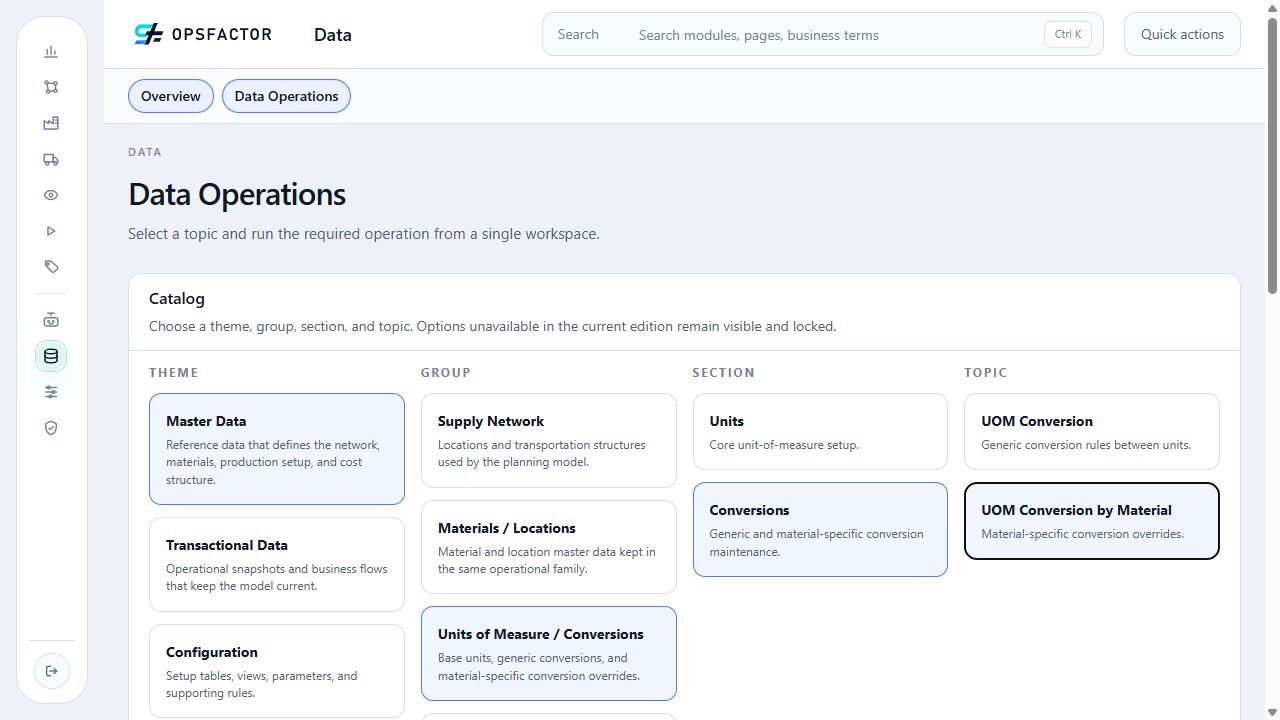The height and width of the screenshot is (720, 1280).
Task: Click the scrollbar up arrow
Action: [x=1272, y=8]
